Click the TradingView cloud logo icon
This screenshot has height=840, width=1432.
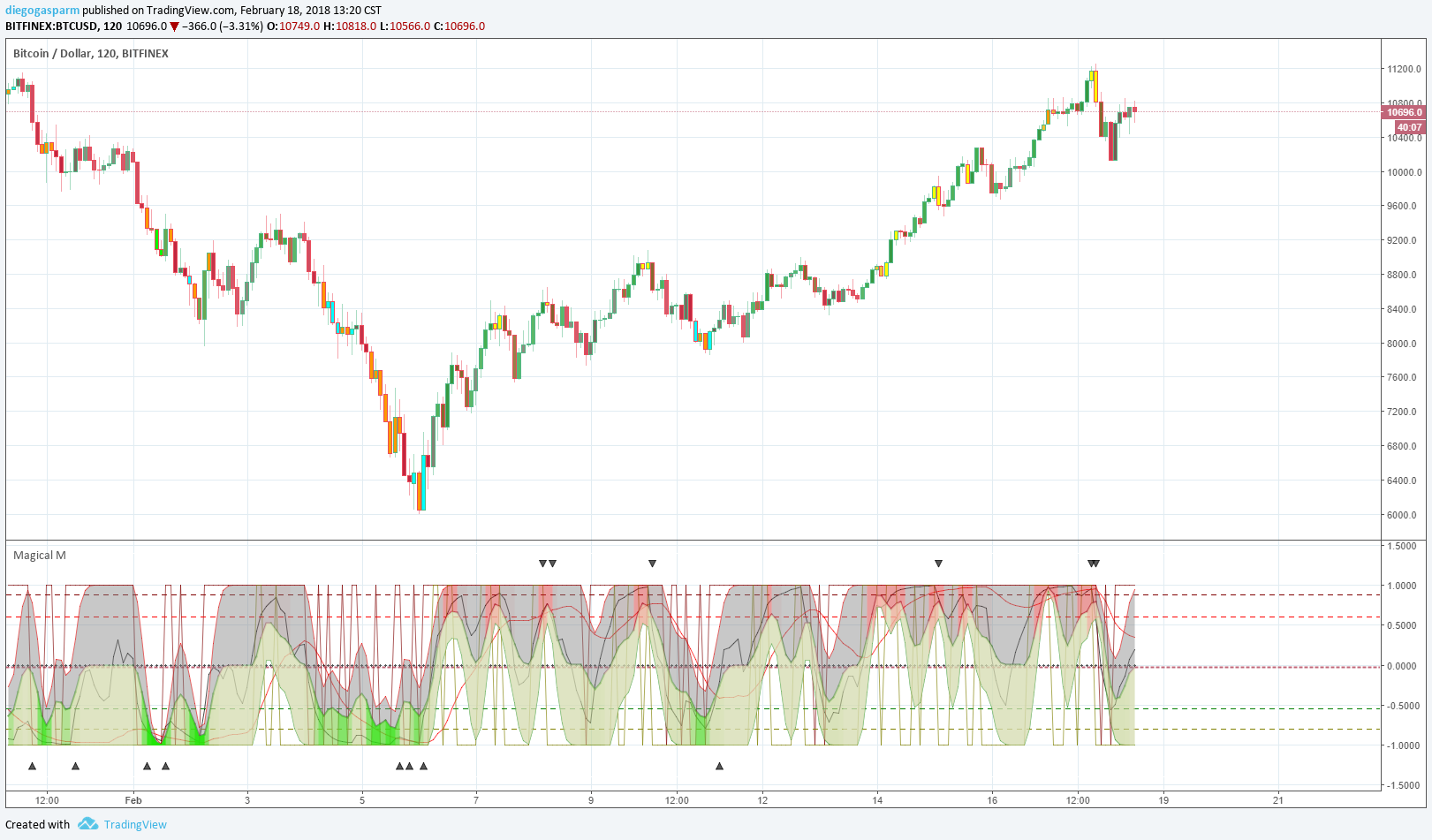[x=87, y=824]
